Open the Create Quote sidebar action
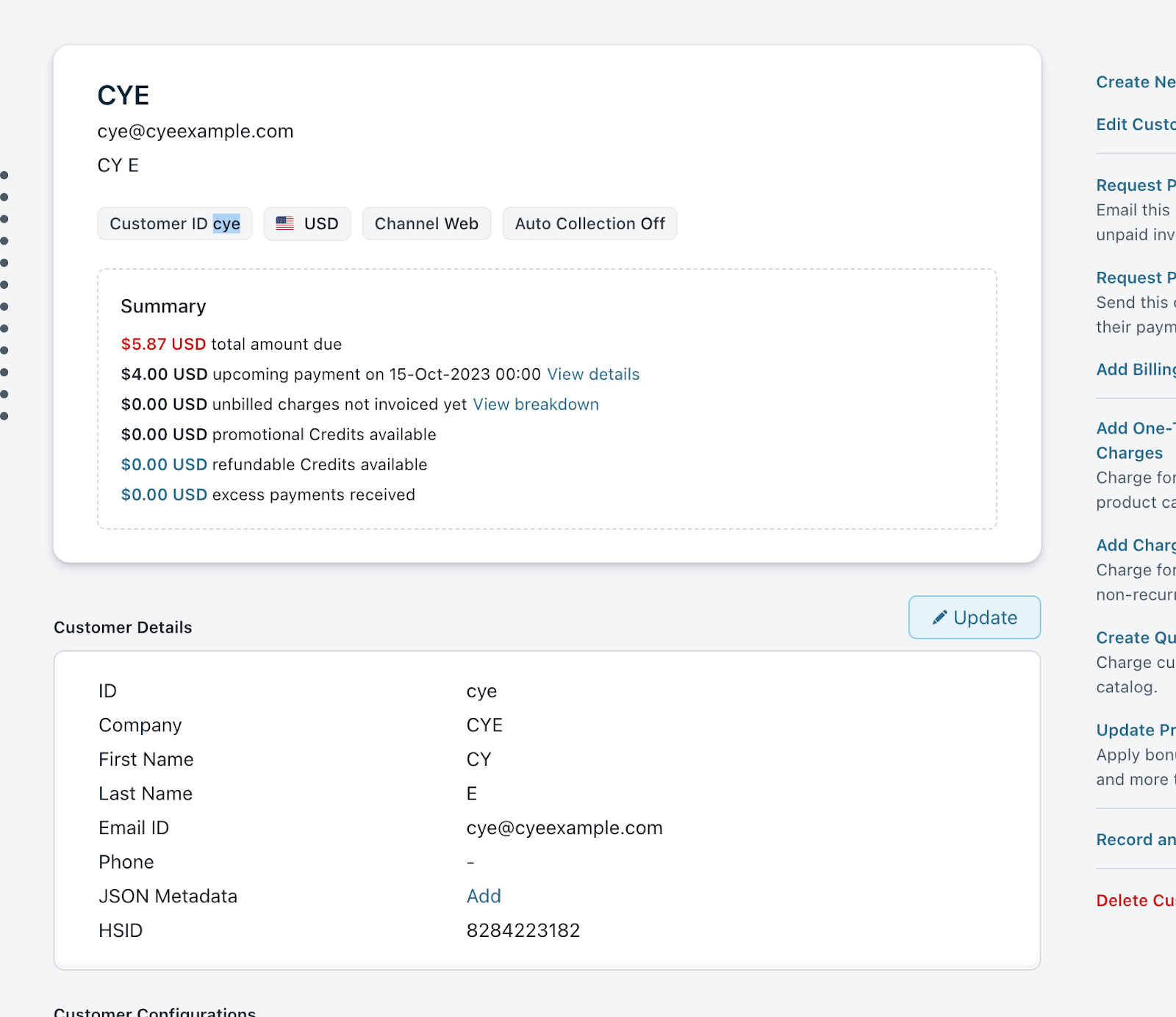The width and height of the screenshot is (1176, 1017). [x=1135, y=638]
